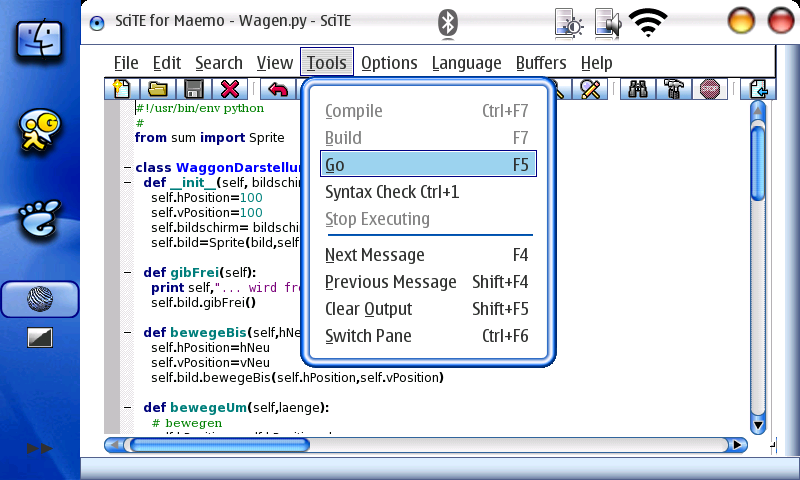Open the Help menu

click(x=596, y=63)
